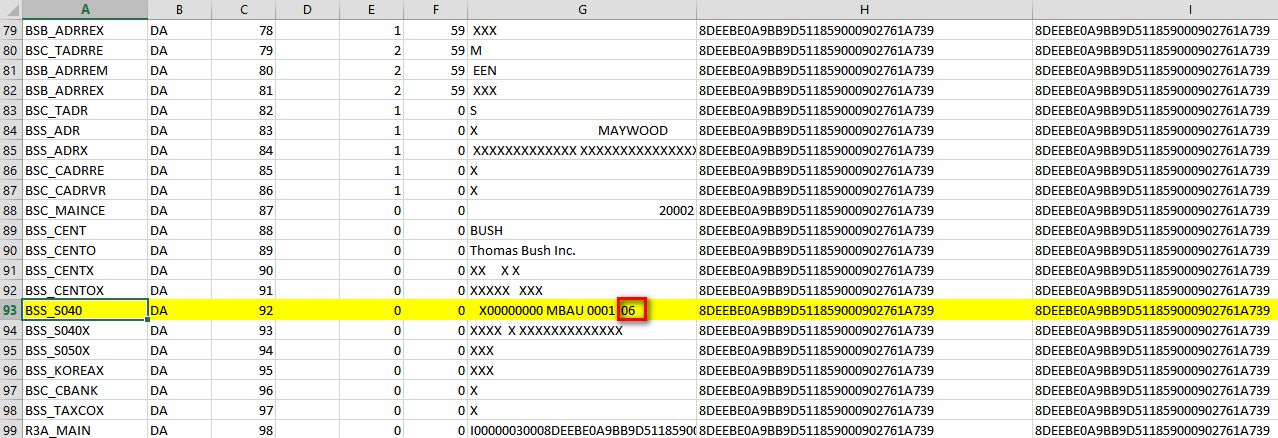The image size is (1278, 438).
Task: Select row 93 header
Action: pyautogui.click(x=11, y=311)
